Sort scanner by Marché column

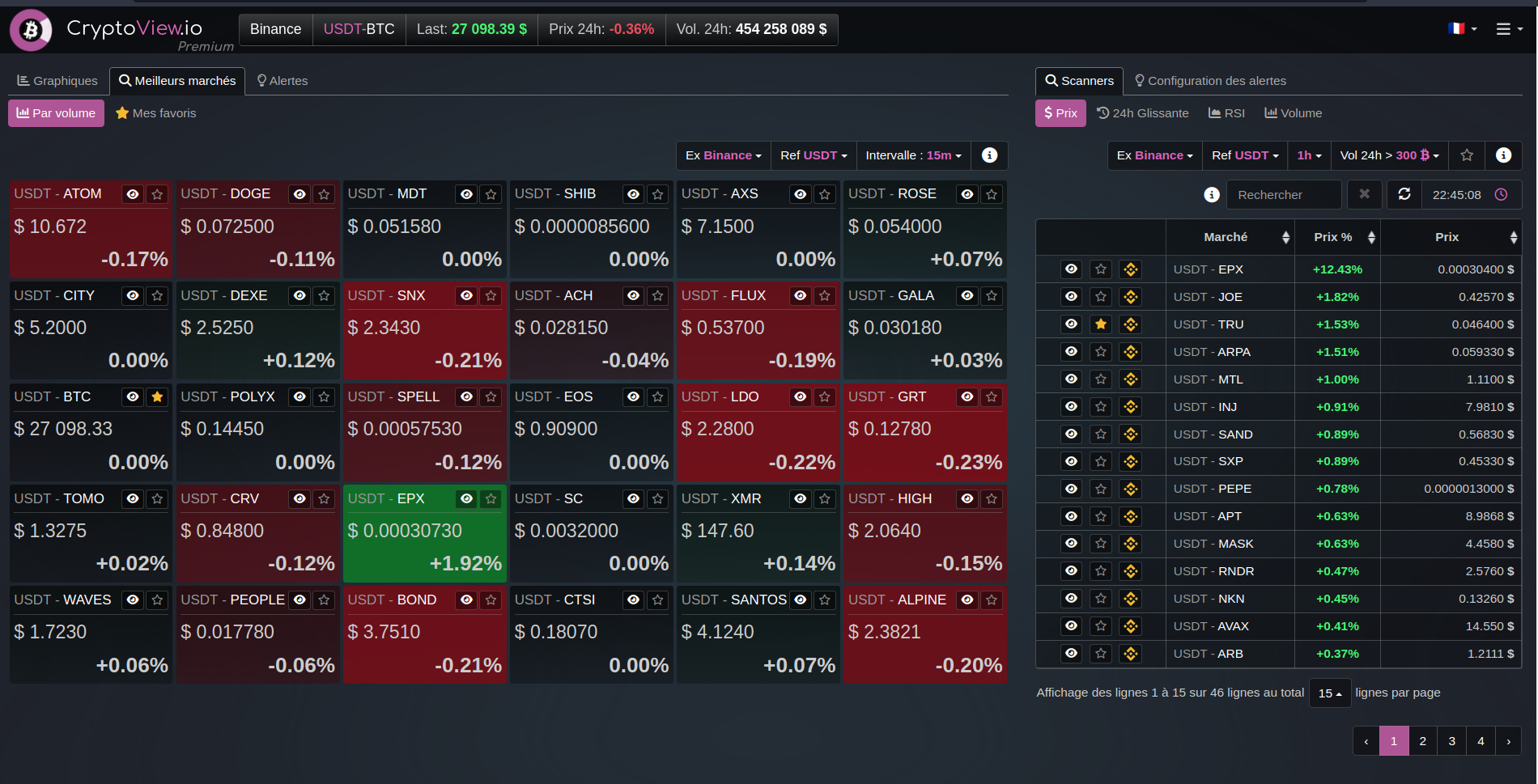point(1230,237)
